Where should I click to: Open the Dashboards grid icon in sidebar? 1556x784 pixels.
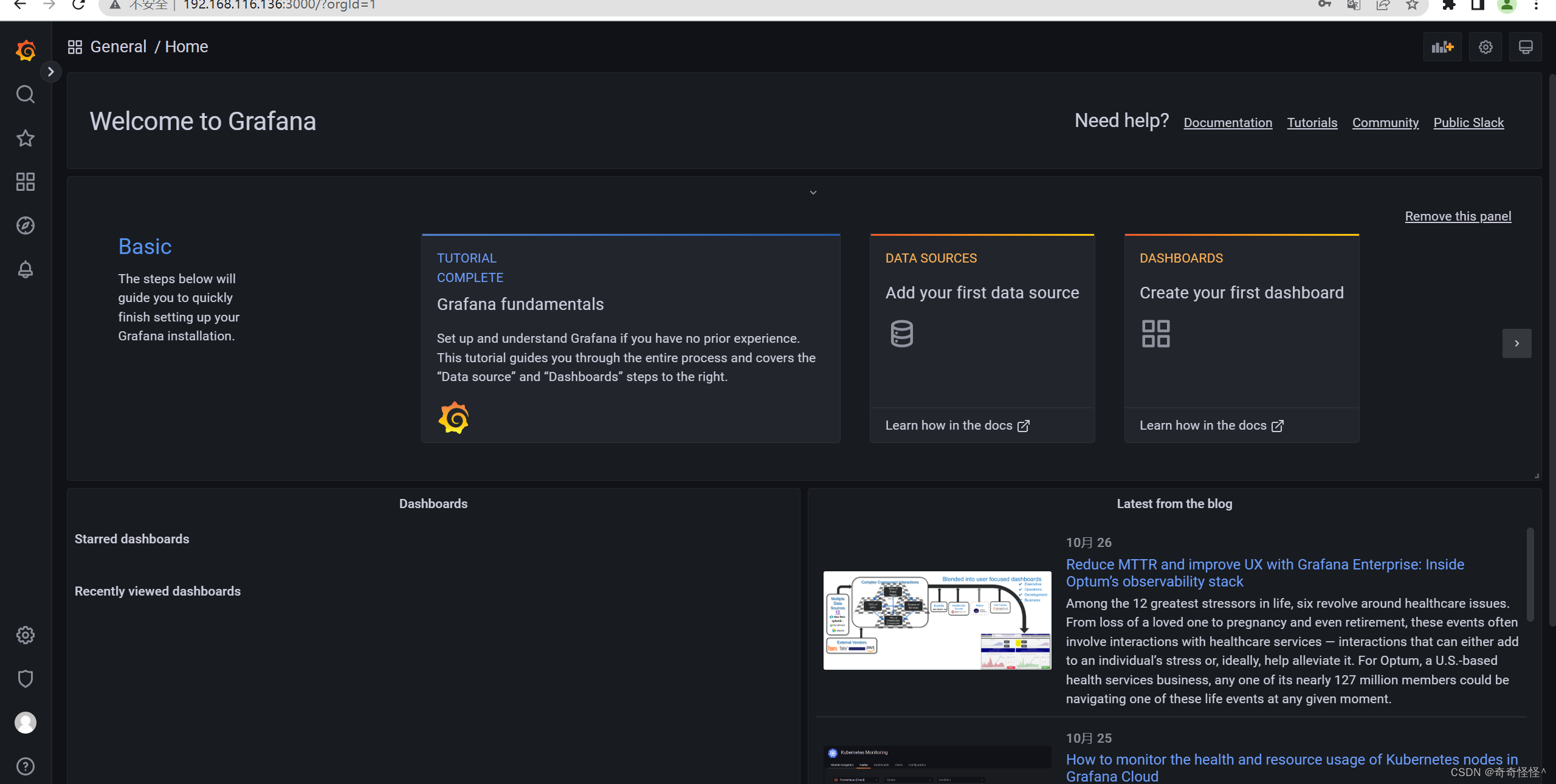(25, 182)
